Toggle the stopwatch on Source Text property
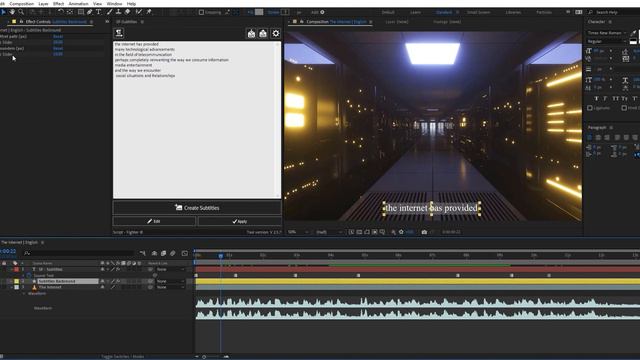The width and height of the screenshot is (640, 360). pos(29,276)
